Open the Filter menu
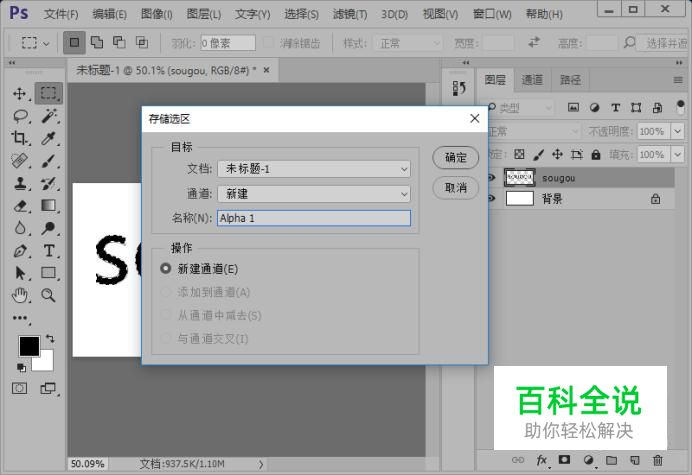Screen dimensions: 692x475 click(x=350, y=15)
